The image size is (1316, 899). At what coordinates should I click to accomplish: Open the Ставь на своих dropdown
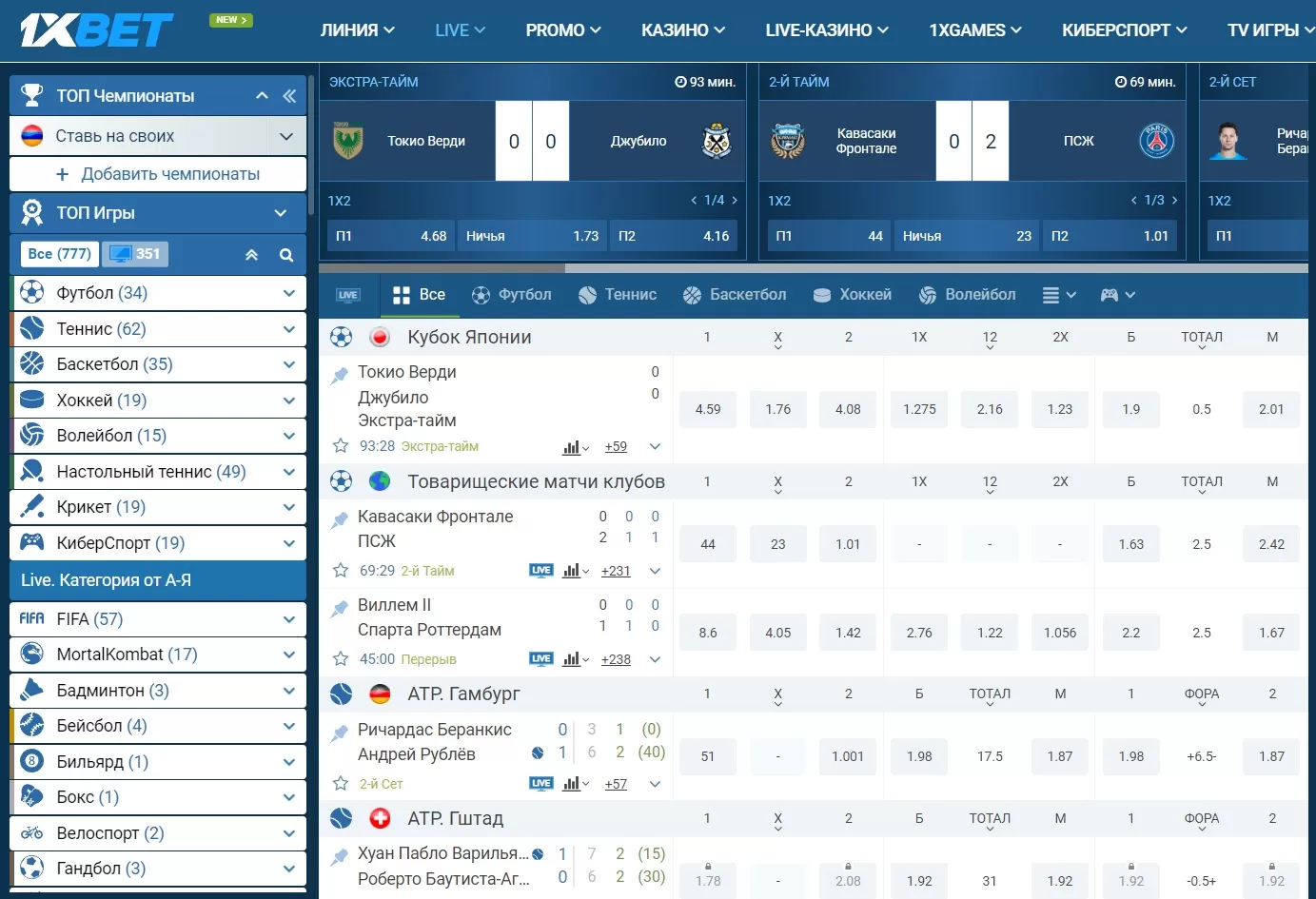click(286, 136)
